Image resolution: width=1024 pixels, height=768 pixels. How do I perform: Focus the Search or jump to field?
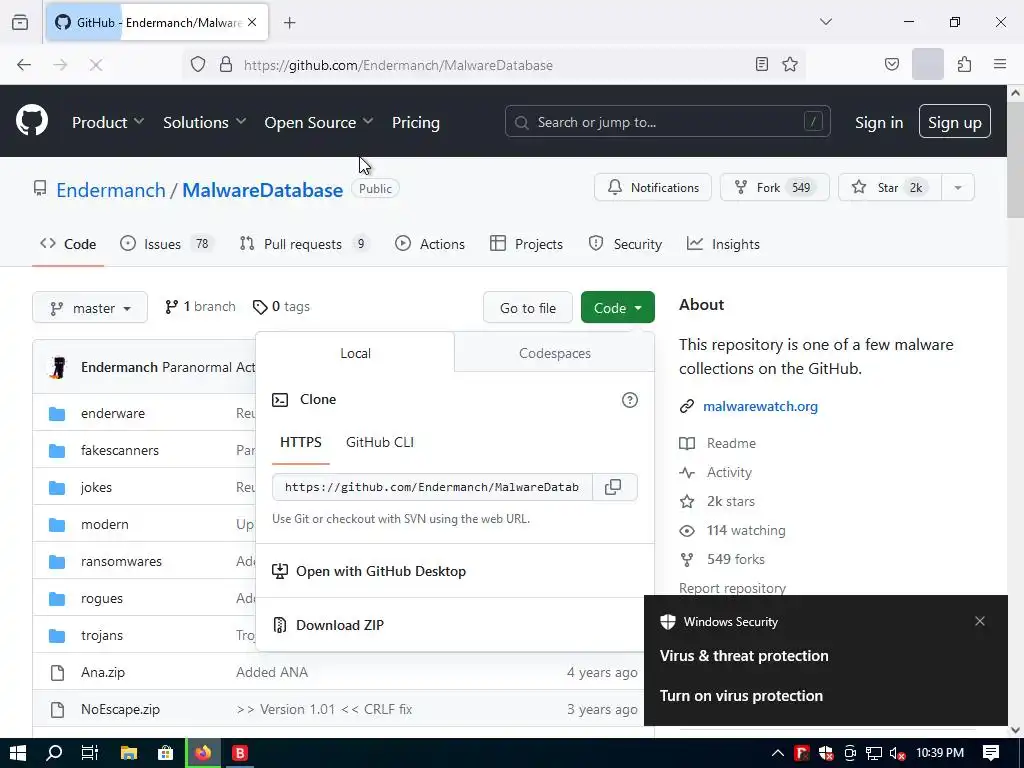coord(667,121)
